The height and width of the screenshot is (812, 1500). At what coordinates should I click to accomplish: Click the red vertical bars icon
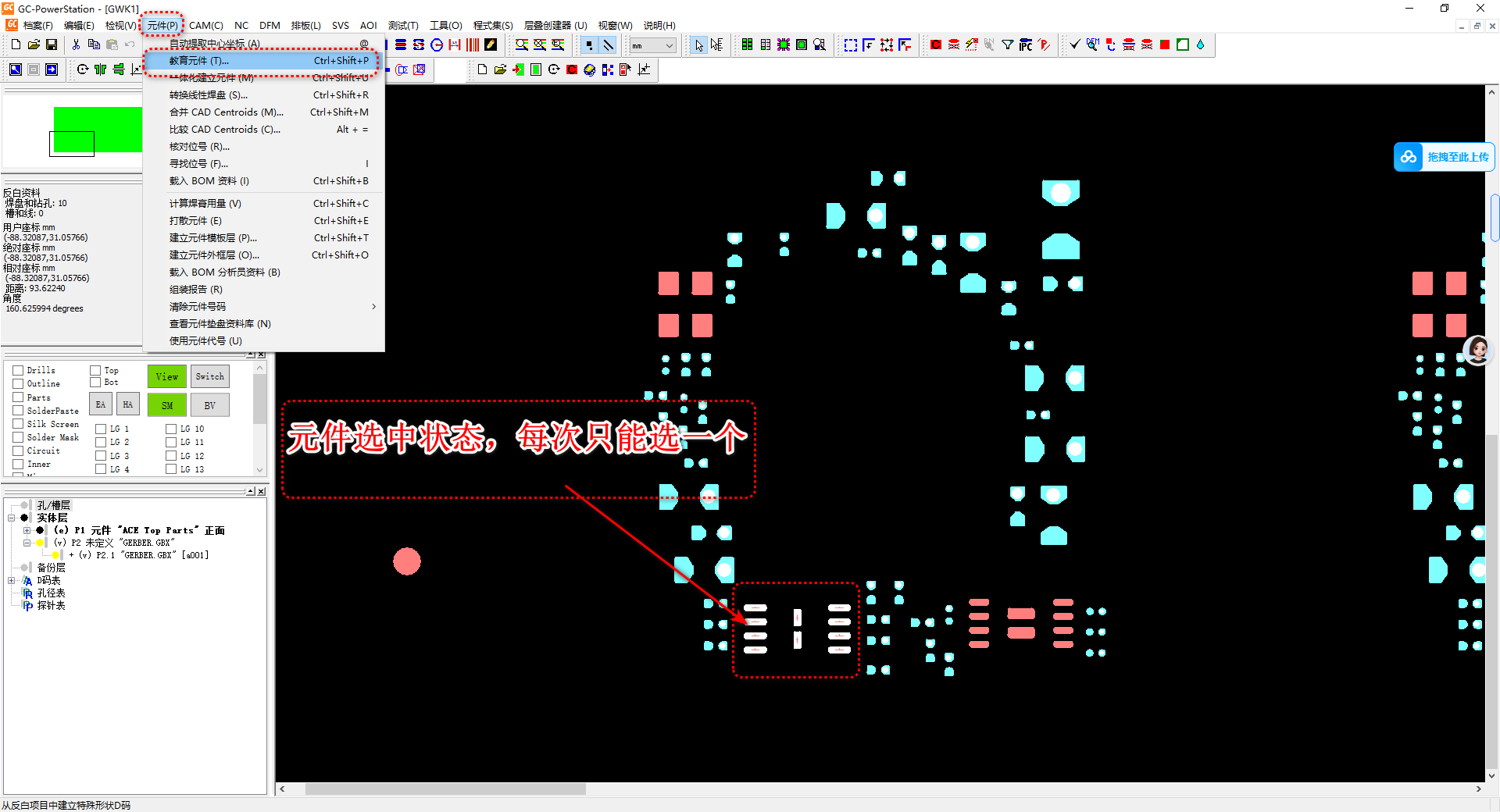473,45
